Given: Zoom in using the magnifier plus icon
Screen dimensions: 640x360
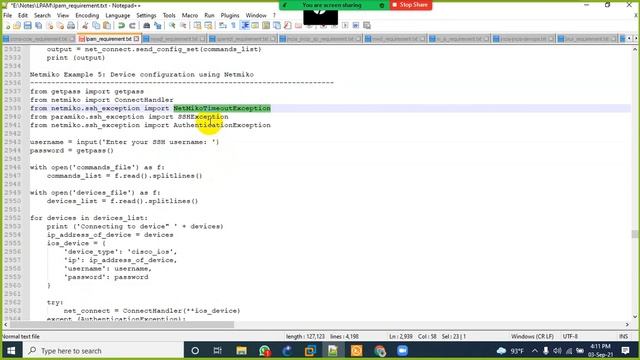Looking at the screenshot, I should [172, 26].
